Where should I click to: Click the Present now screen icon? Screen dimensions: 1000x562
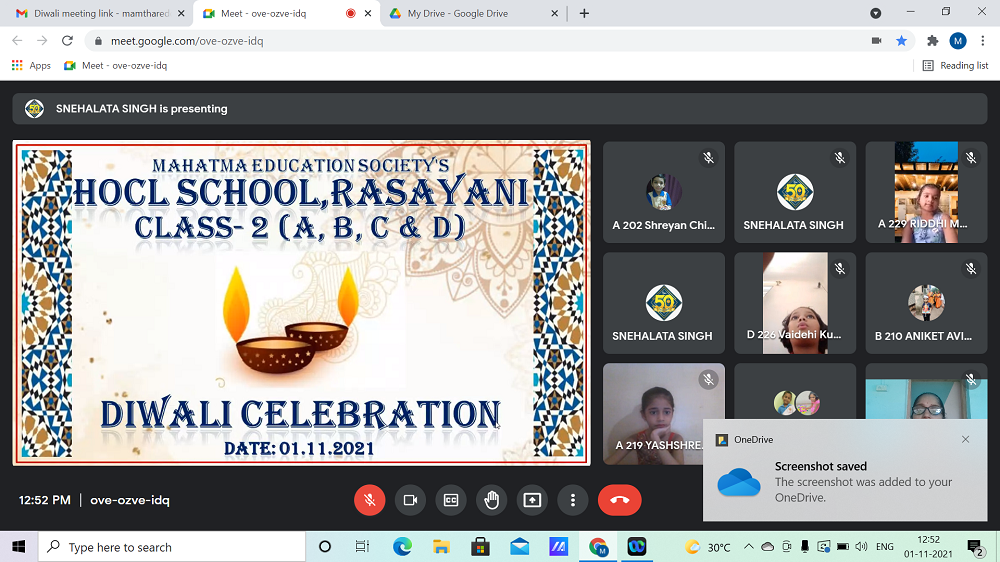tap(532, 500)
